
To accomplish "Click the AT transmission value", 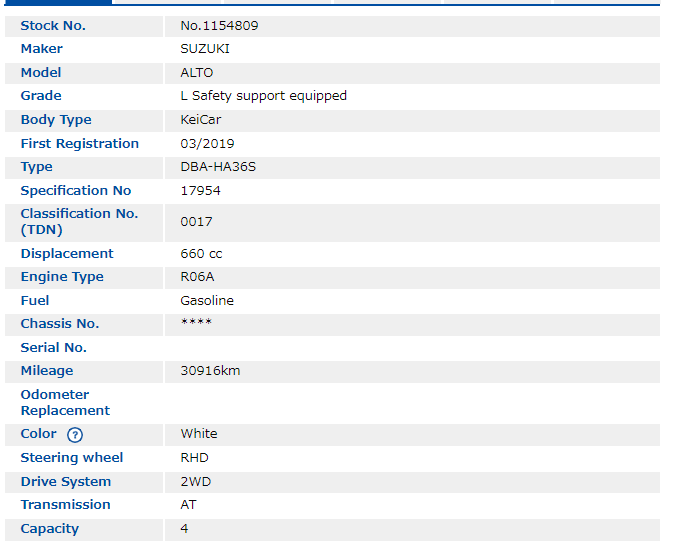I will (189, 505).
